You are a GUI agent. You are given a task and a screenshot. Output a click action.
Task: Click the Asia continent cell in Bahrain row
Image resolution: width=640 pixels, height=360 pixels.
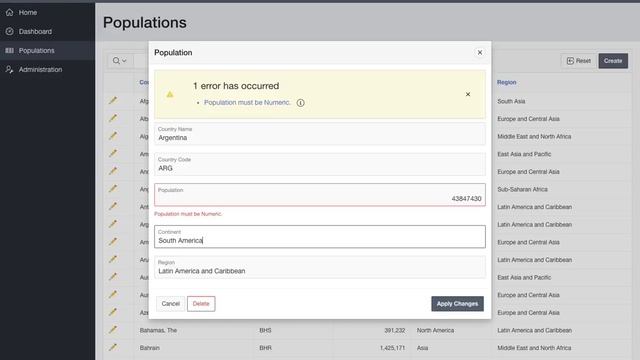pyautogui.click(x=422, y=348)
